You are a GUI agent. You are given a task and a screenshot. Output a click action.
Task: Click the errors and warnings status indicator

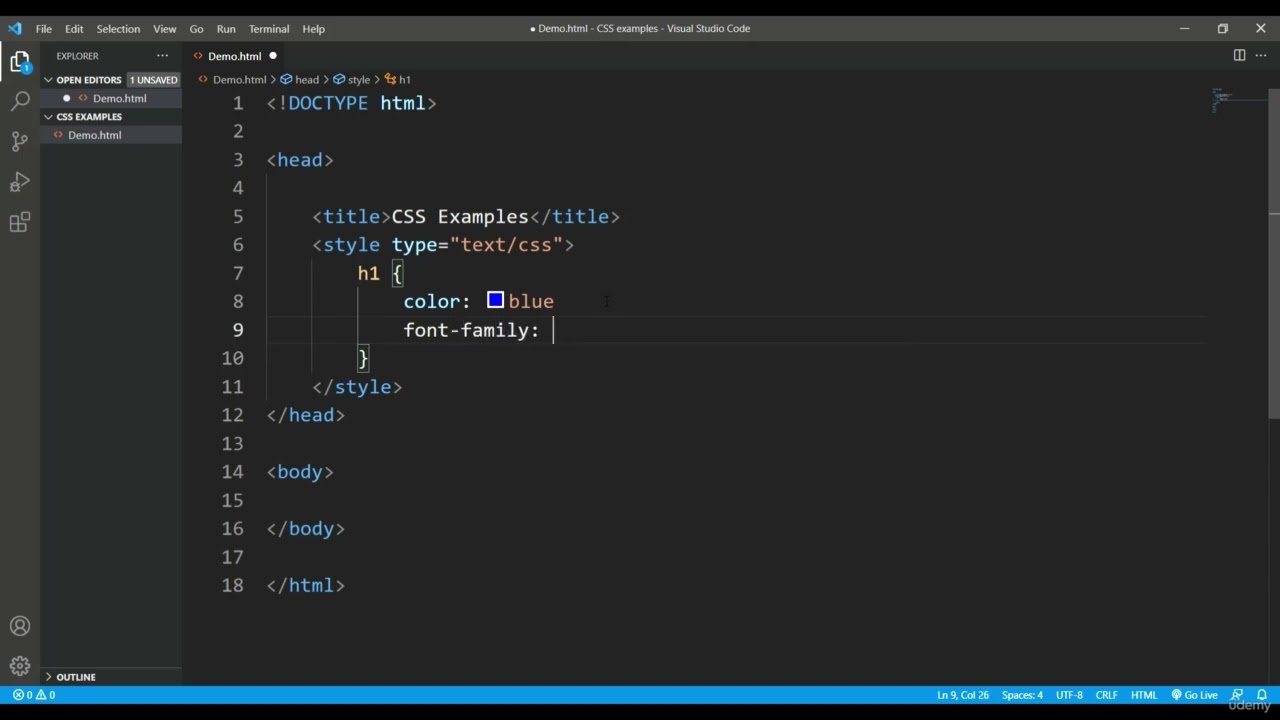34,695
